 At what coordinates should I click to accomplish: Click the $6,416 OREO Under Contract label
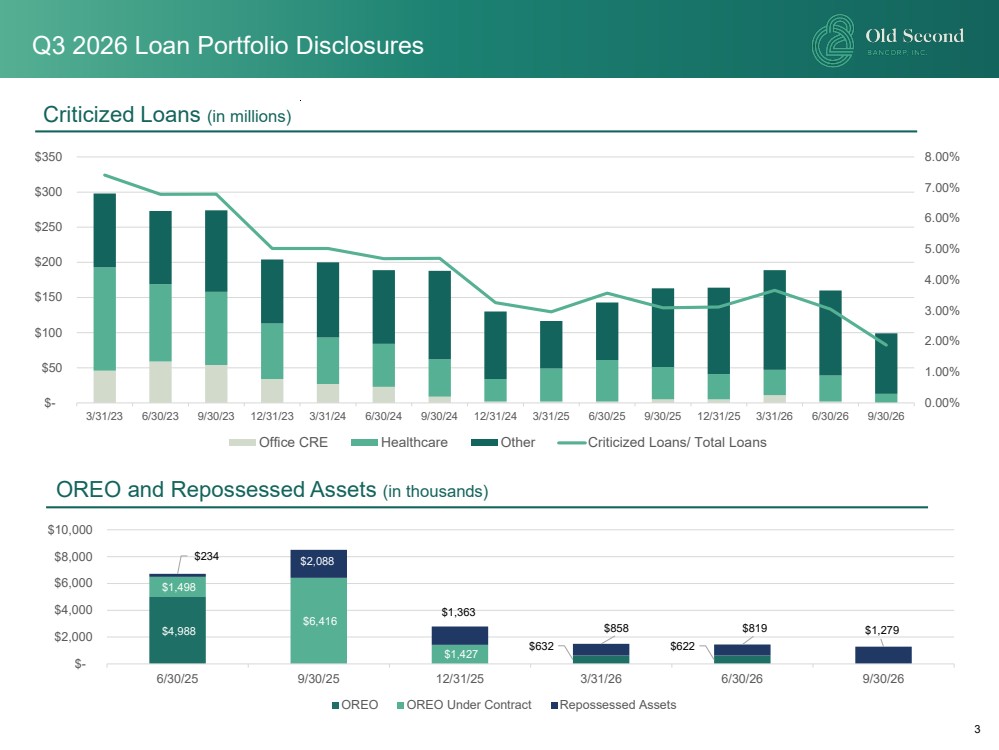pyautogui.click(x=320, y=621)
